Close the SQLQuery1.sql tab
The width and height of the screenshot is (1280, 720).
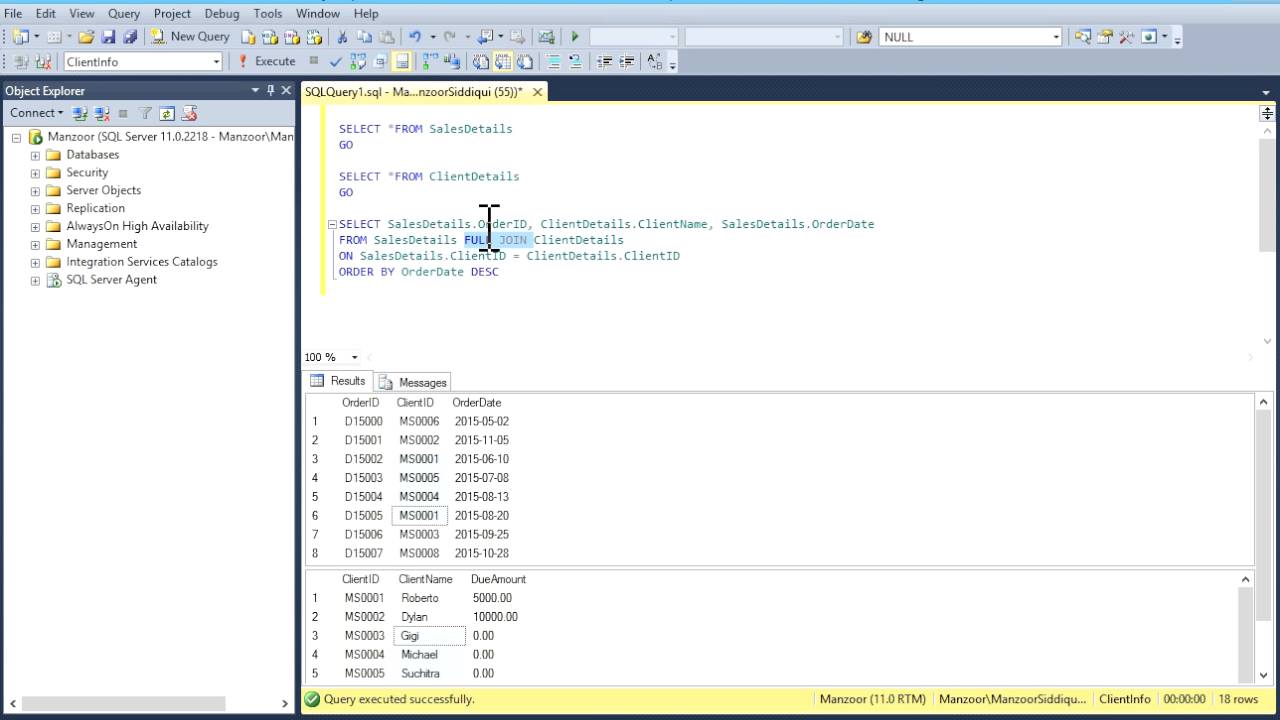coord(537,92)
